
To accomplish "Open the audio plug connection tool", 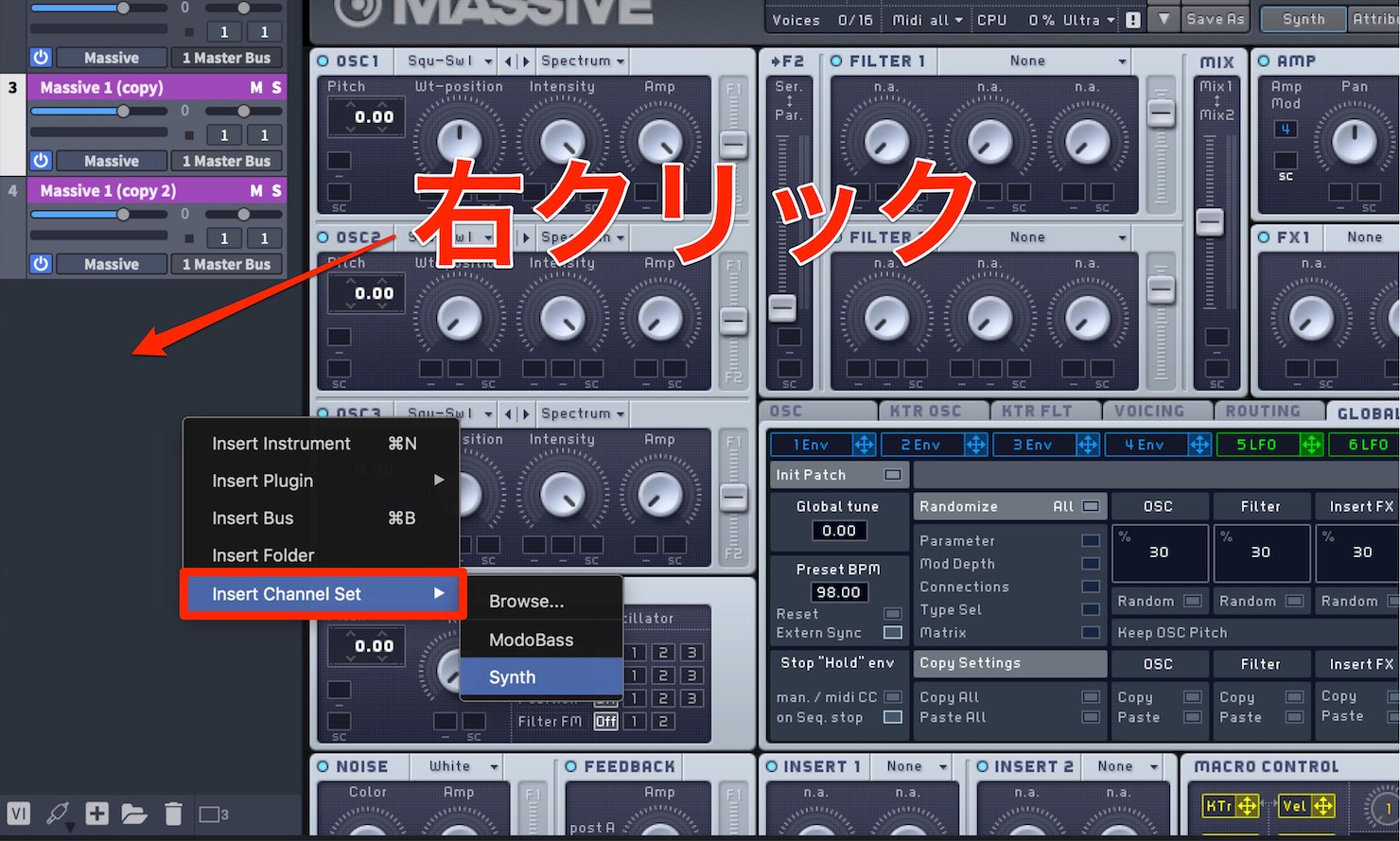I will 59,814.
